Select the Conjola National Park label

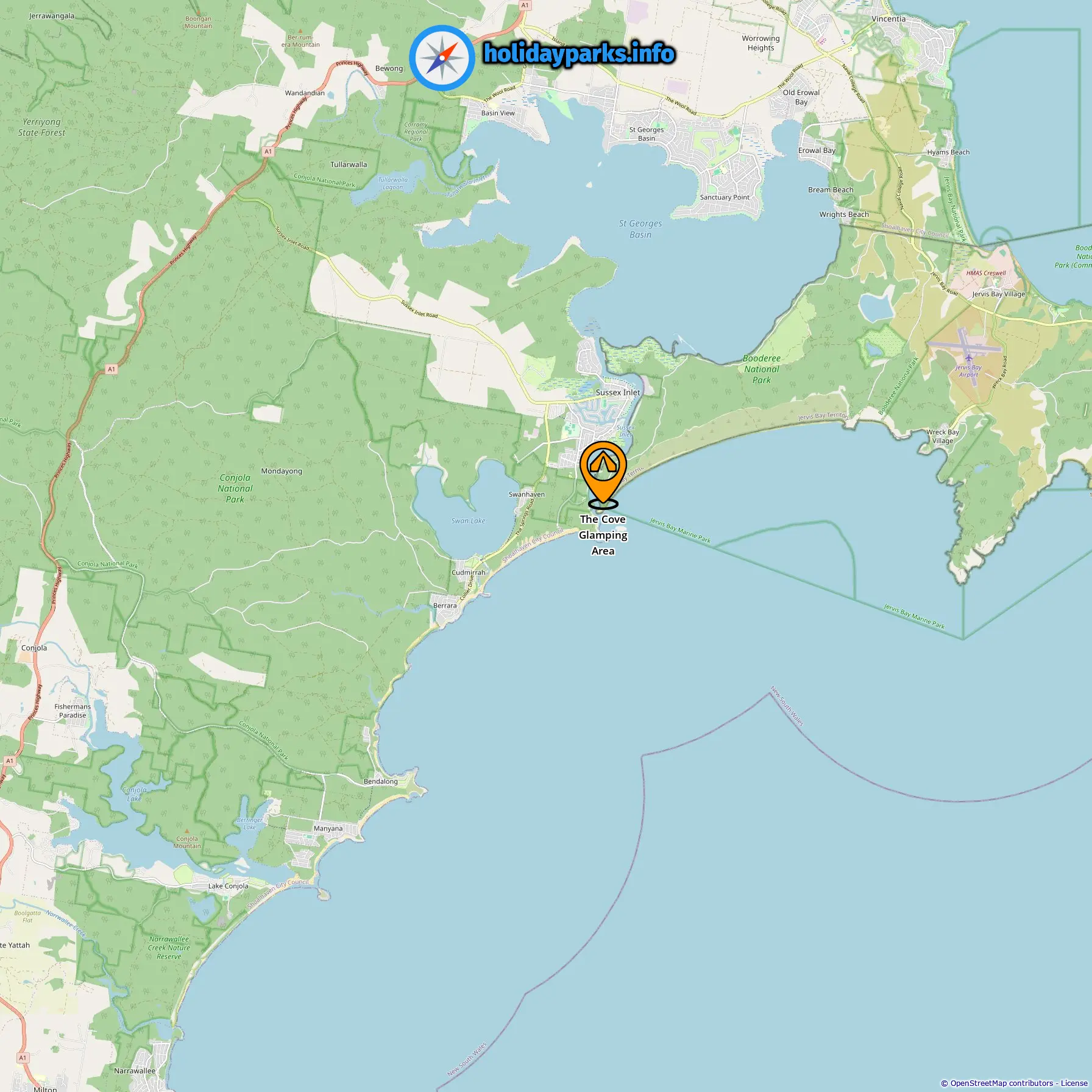click(235, 489)
